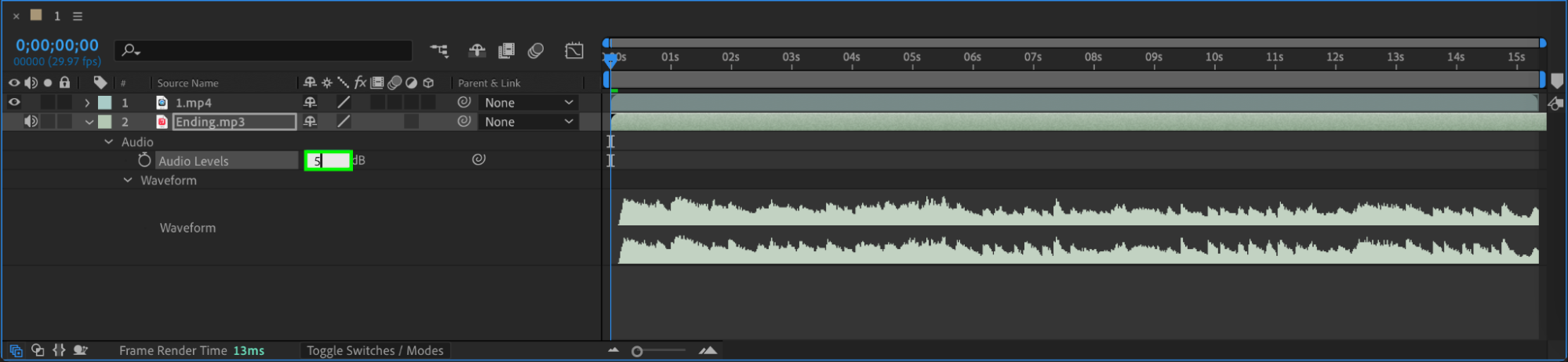Enable Motion Blur for the composition
This screenshot has height=362, width=1568.
(x=536, y=51)
